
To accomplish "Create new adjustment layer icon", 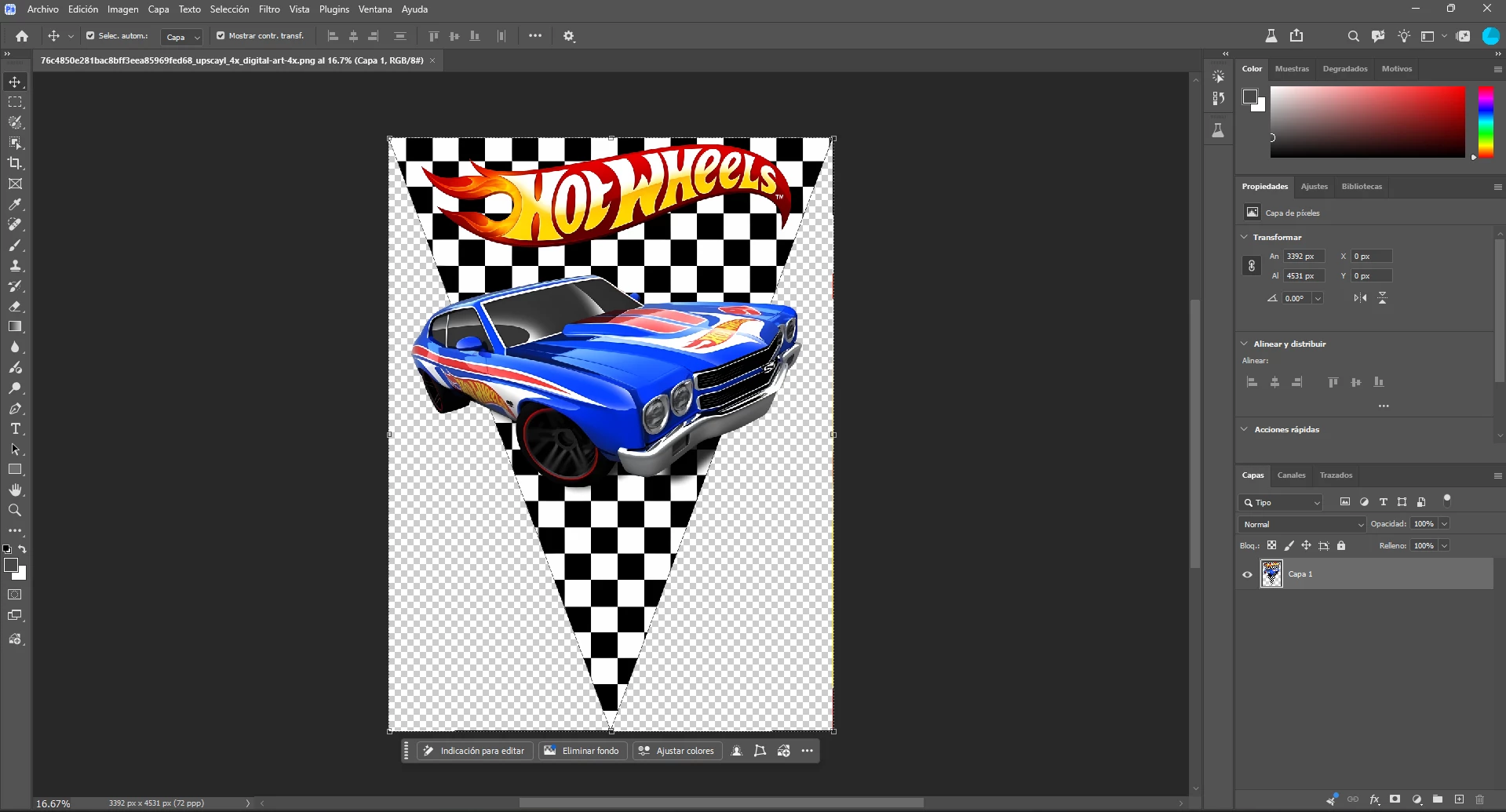I will click(x=1417, y=799).
